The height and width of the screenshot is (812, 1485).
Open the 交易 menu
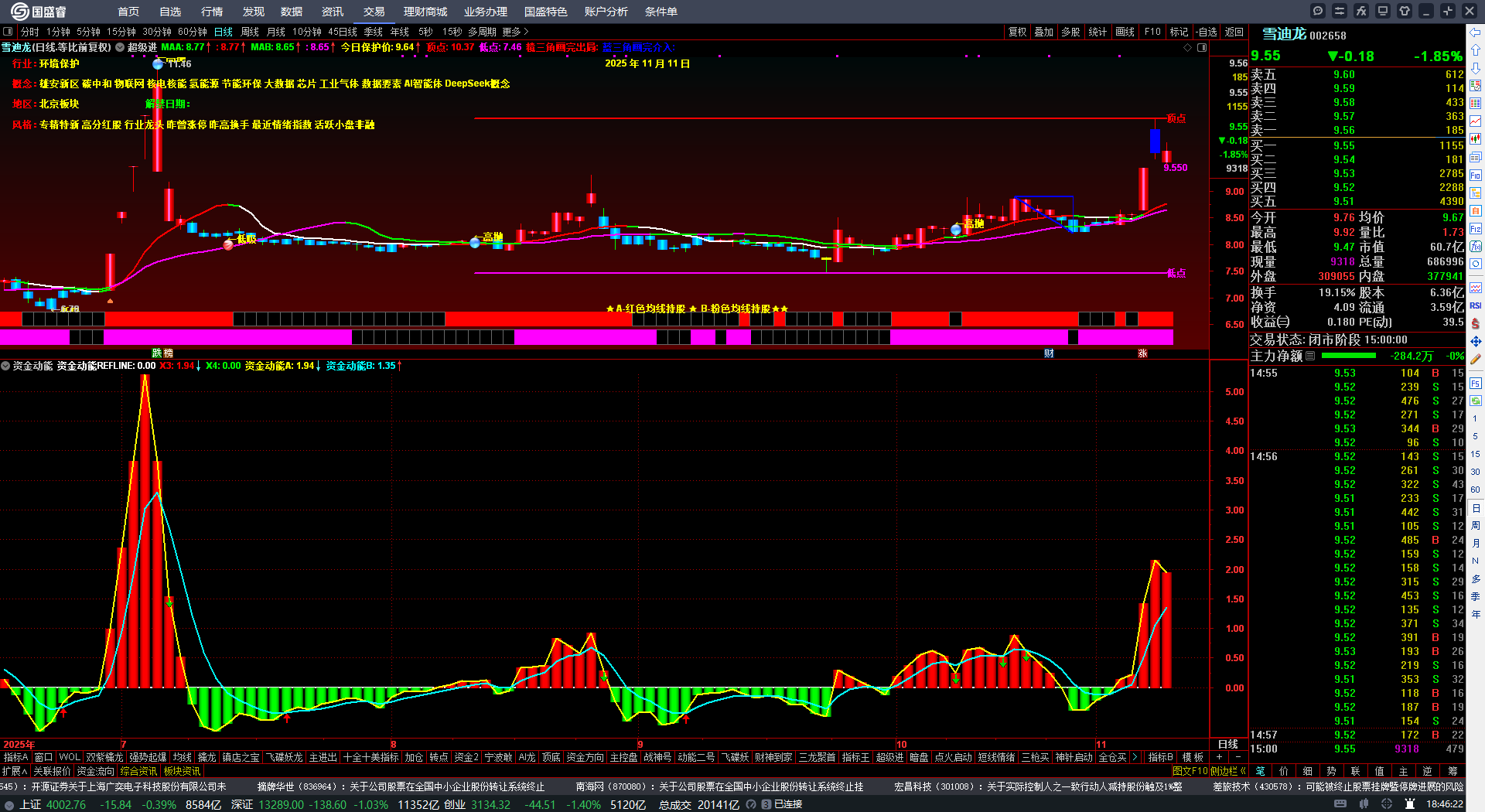coord(374,12)
